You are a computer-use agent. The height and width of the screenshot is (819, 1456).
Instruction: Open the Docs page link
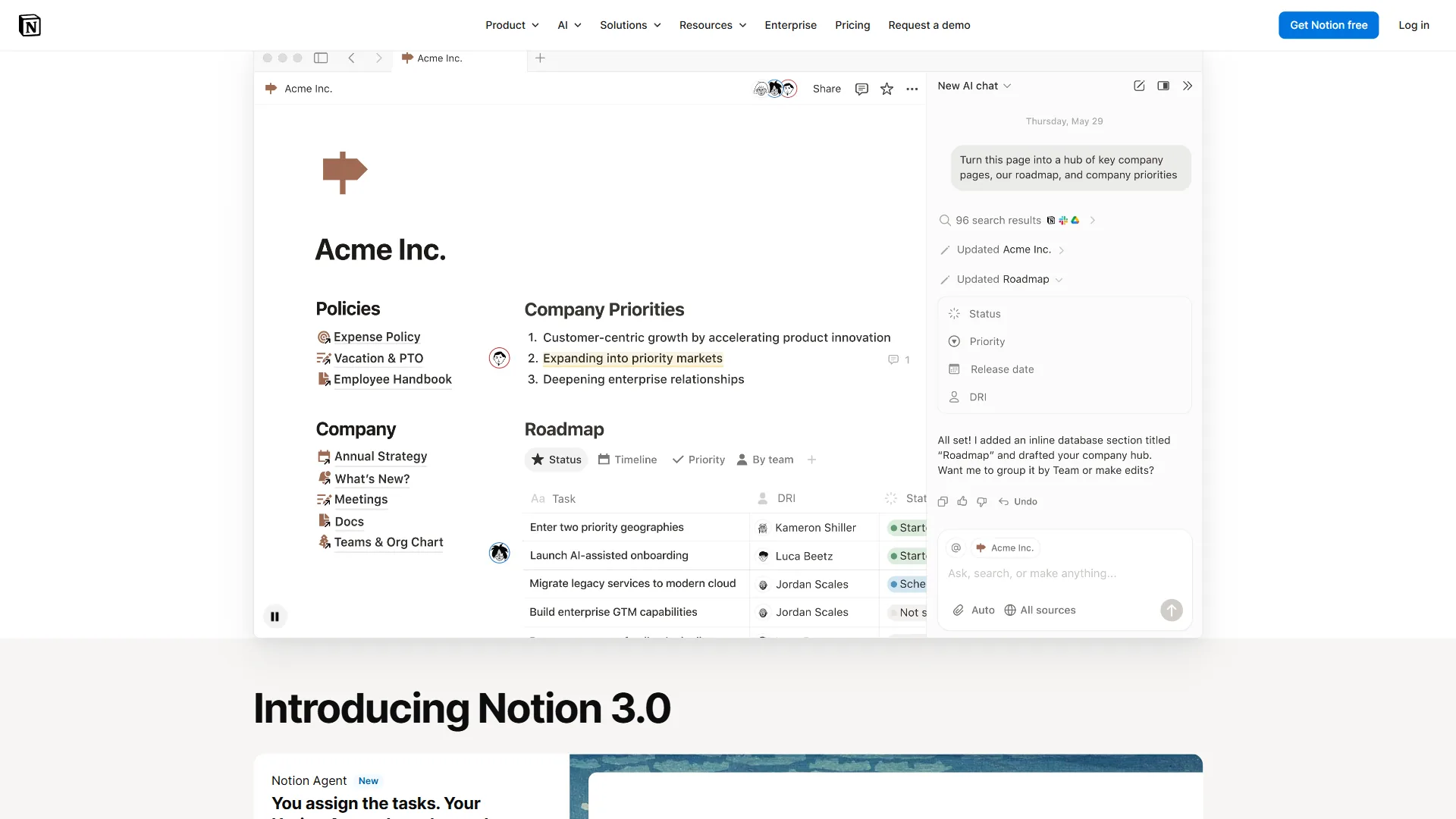[x=341, y=522]
